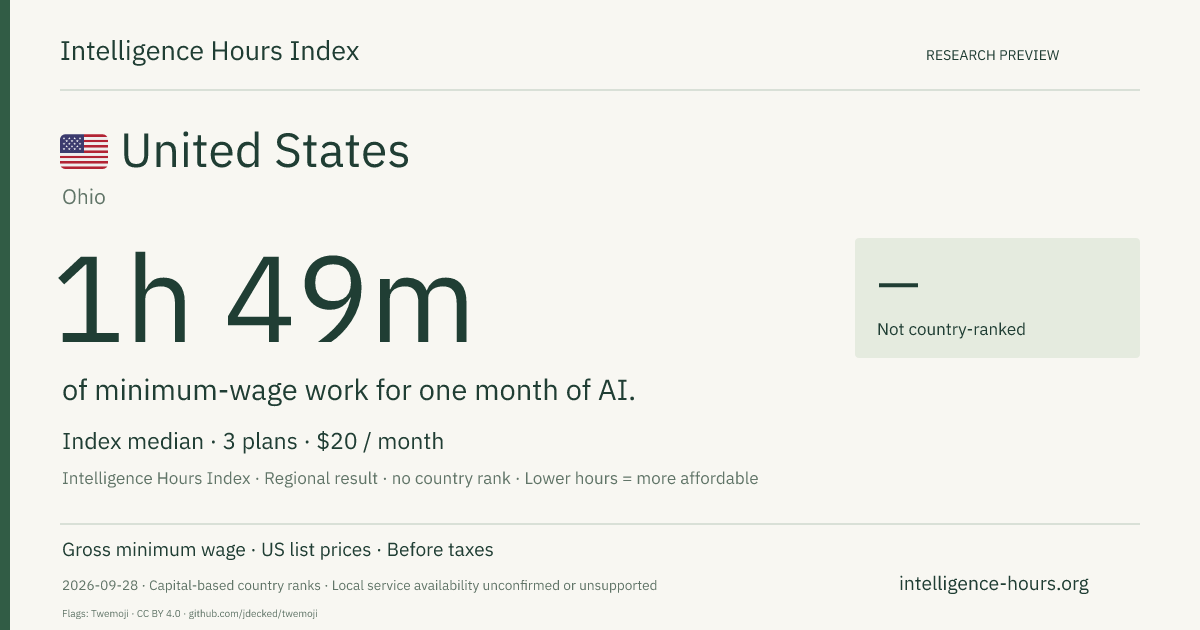The height and width of the screenshot is (630, 1200).
Task: Click the 1h 49m result figure
Action: pyautogui.click(x=264, y=301)
